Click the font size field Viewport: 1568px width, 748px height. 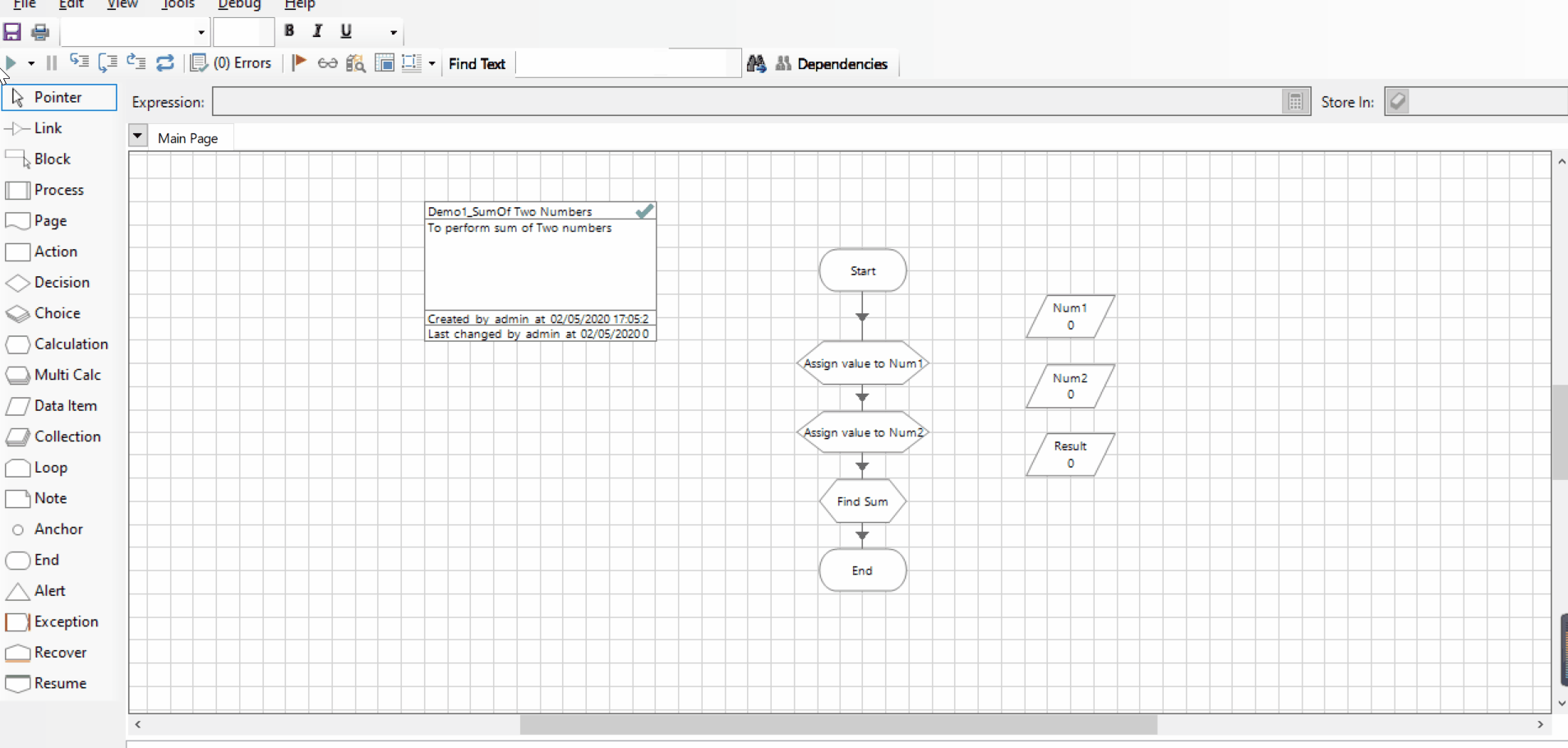point(243,32)
